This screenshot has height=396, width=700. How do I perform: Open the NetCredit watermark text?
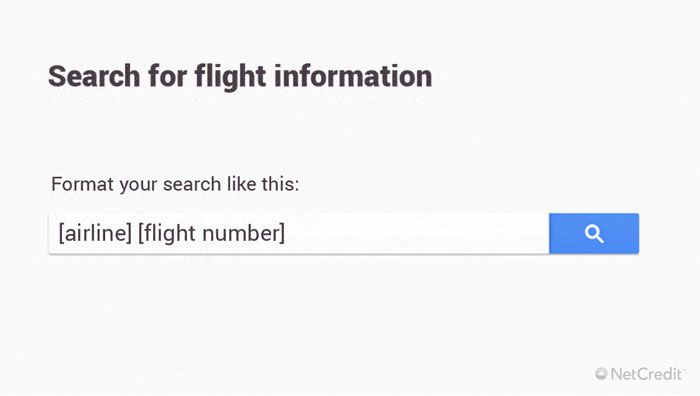[x=646, y=374]
